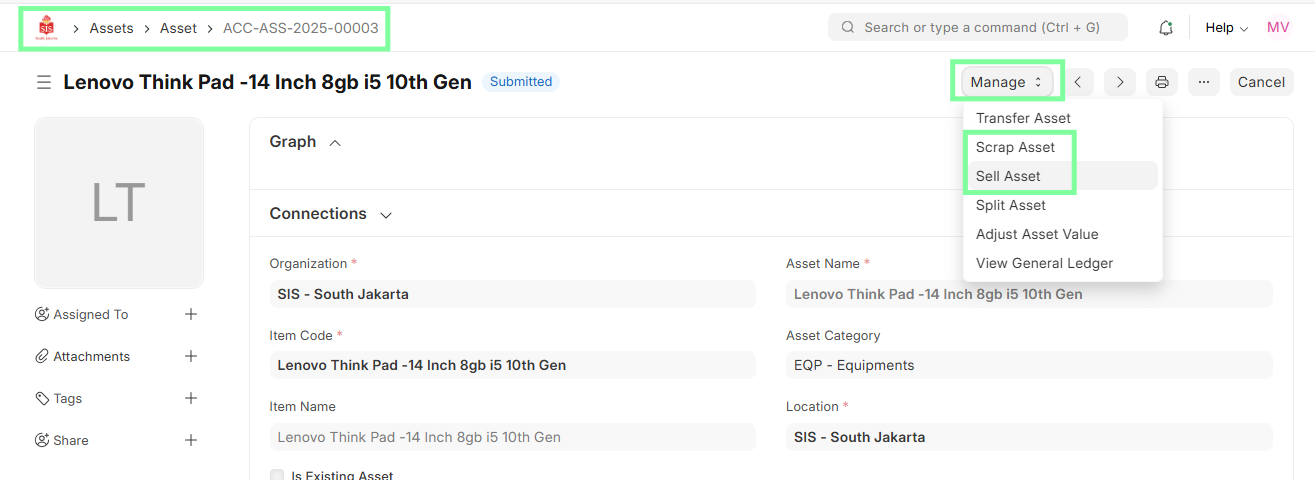Choose Sell Asset menu option

(1008, 176)
